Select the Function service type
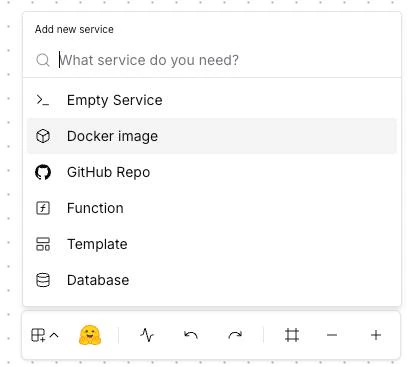 (212, 208)
